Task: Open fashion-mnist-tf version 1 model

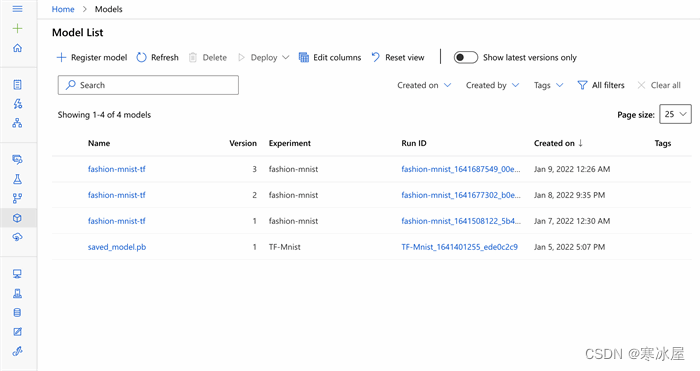Action: [117, 221]
